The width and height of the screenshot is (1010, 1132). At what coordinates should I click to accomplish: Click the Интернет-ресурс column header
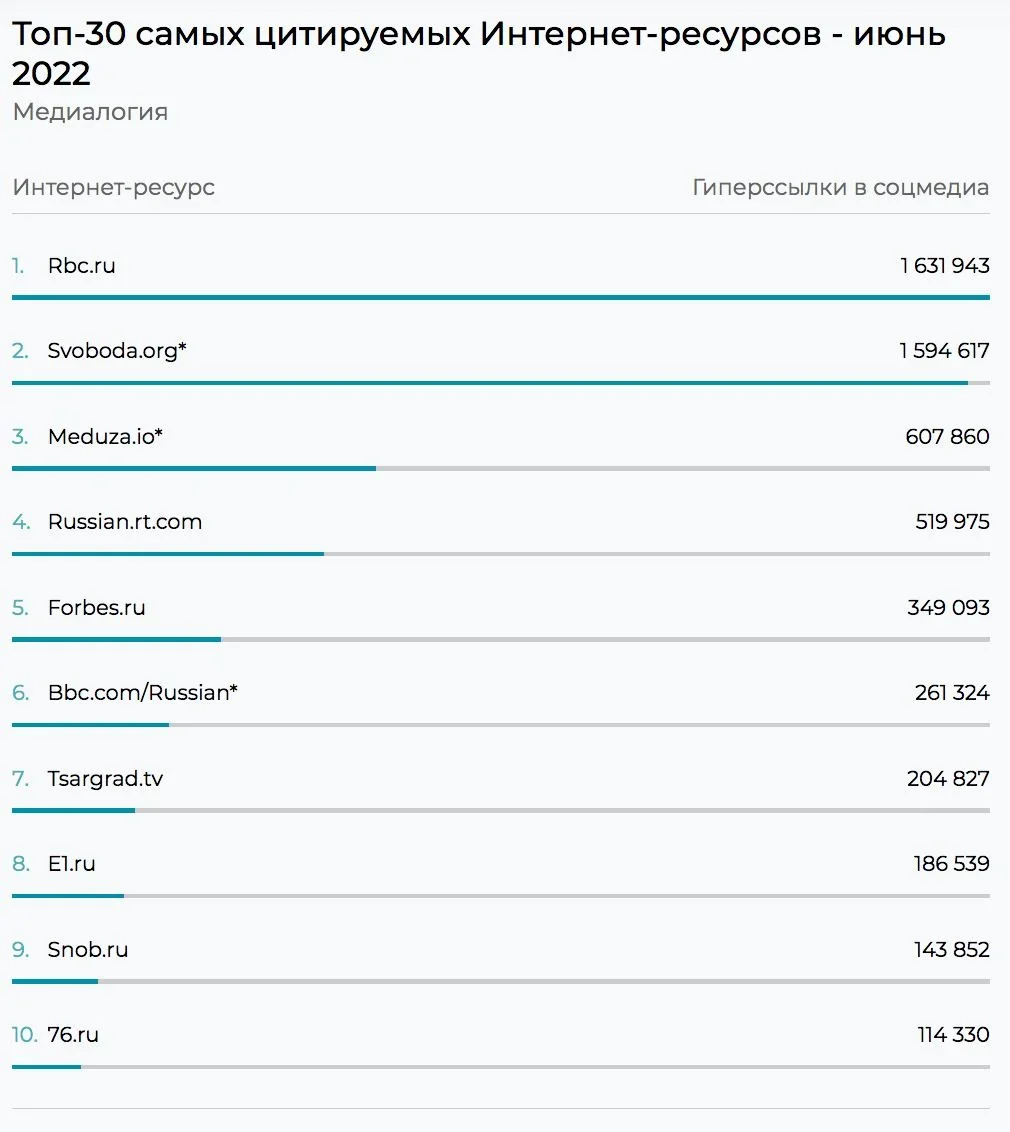click(x=114, y=188)
